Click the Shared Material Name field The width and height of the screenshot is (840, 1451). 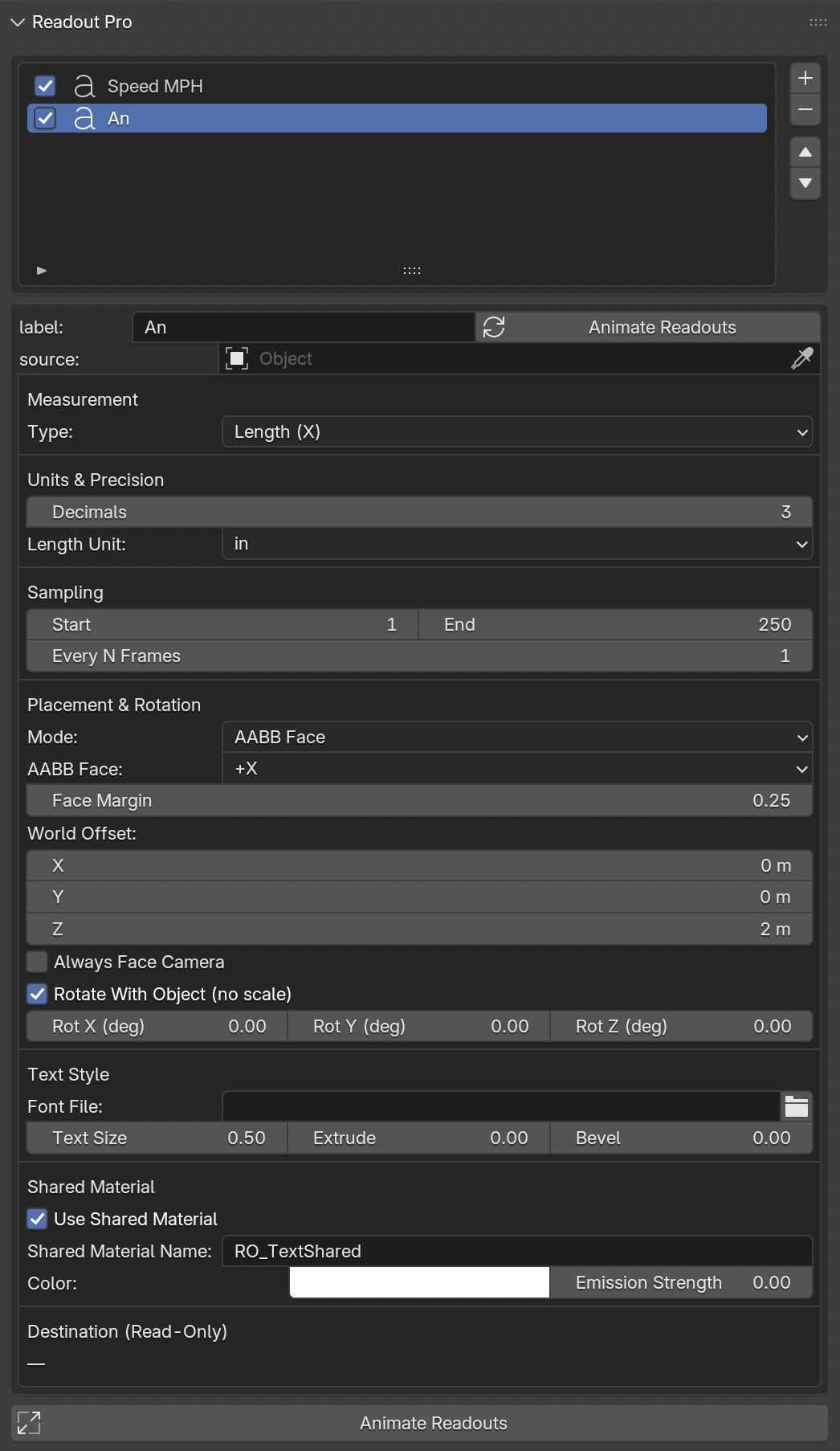click(x=517, y=1251)
